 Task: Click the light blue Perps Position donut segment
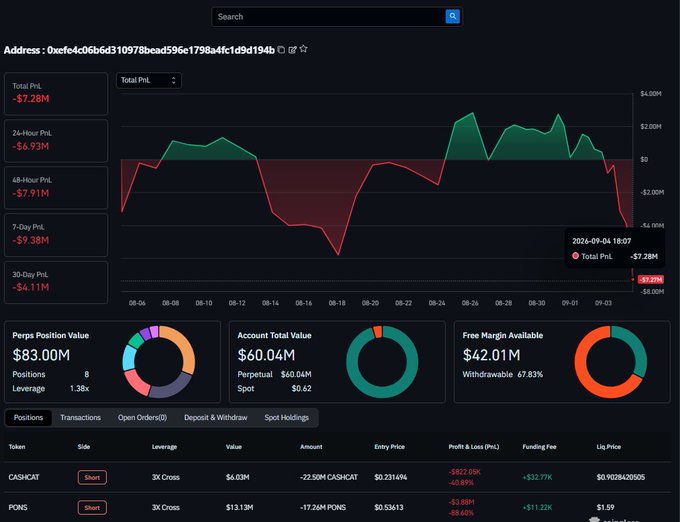(129, 358)
